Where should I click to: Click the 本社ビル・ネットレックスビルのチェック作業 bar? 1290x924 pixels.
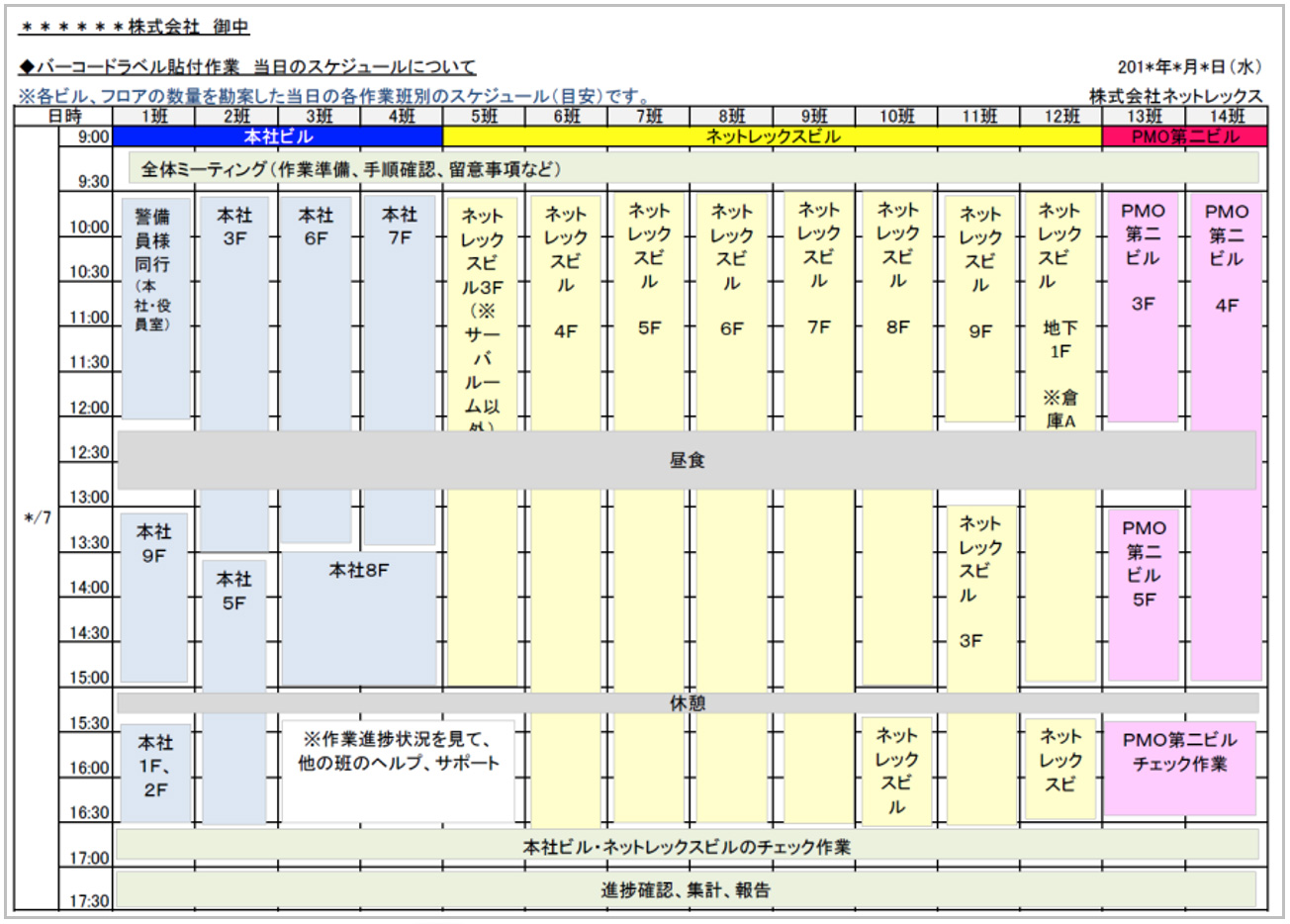point(688,846)
